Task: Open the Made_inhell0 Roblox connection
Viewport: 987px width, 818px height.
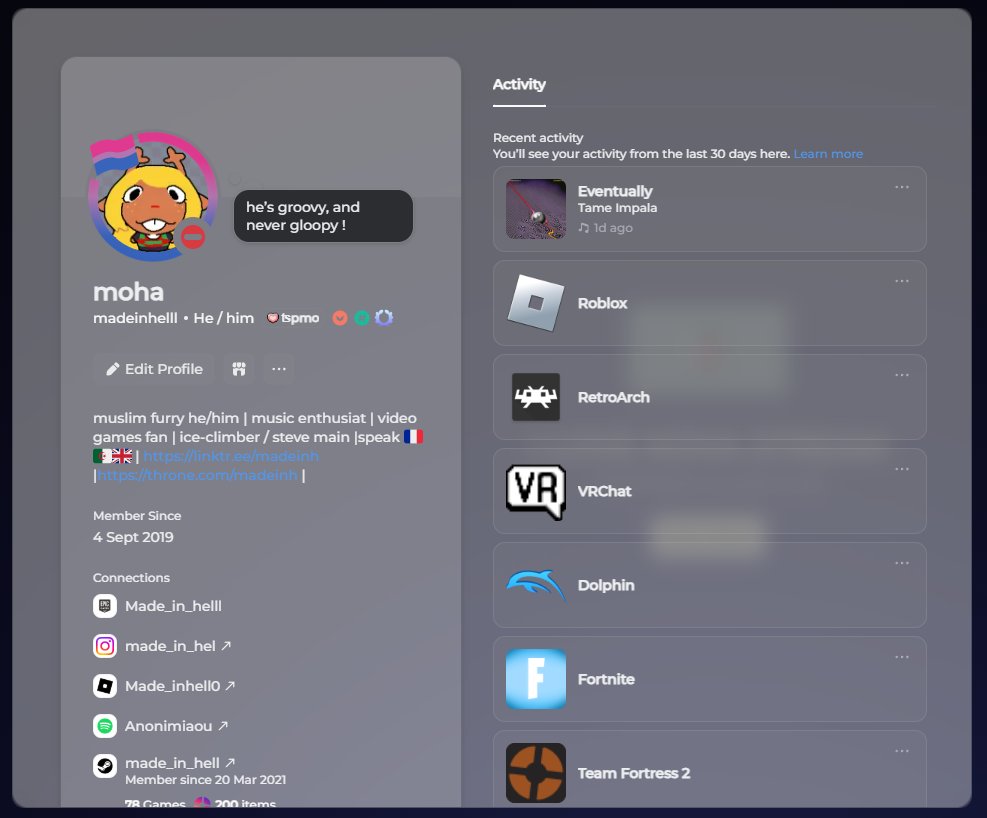Action: (x=179, y=686)
